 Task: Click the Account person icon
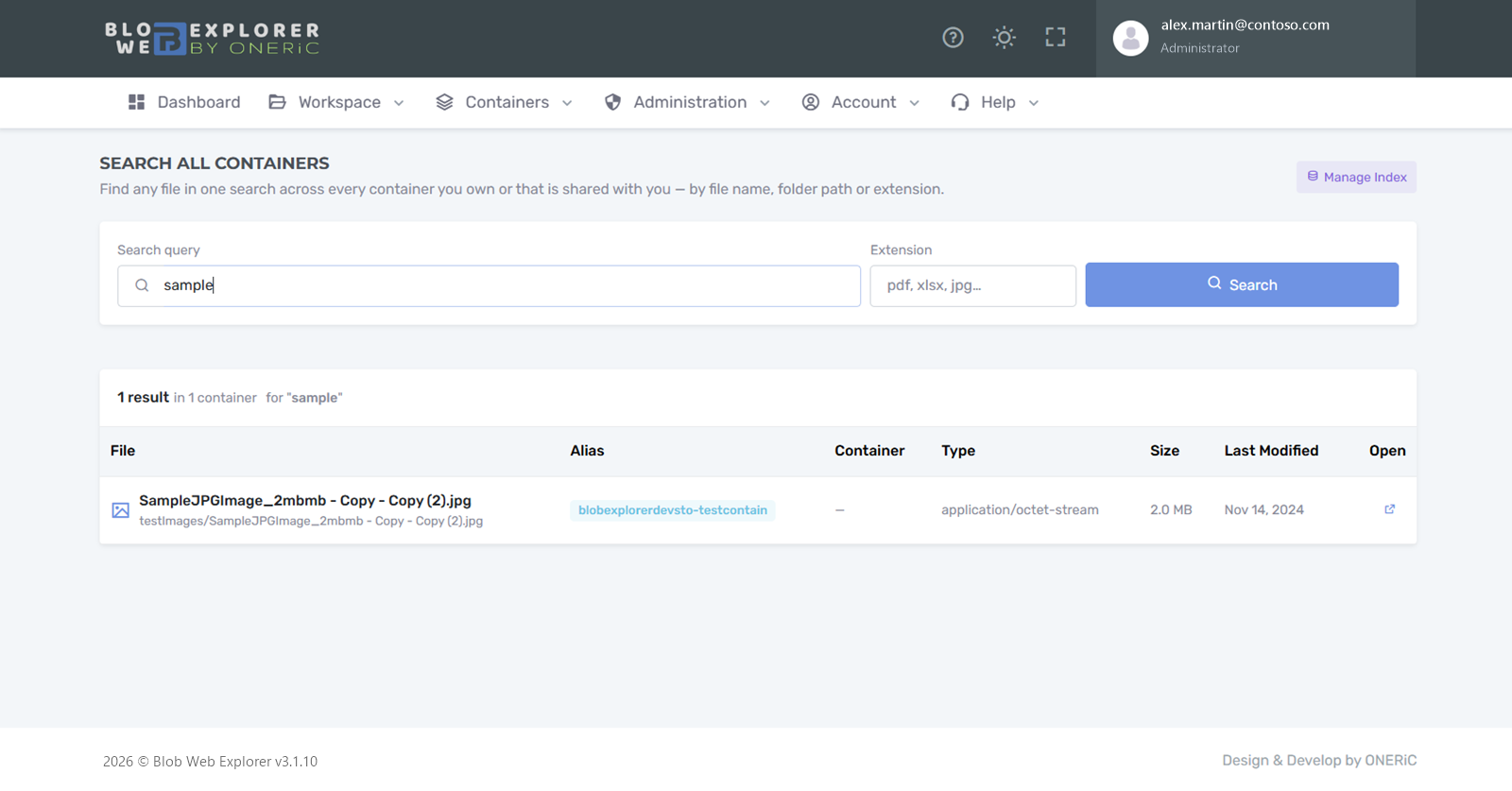coord(810,102)
